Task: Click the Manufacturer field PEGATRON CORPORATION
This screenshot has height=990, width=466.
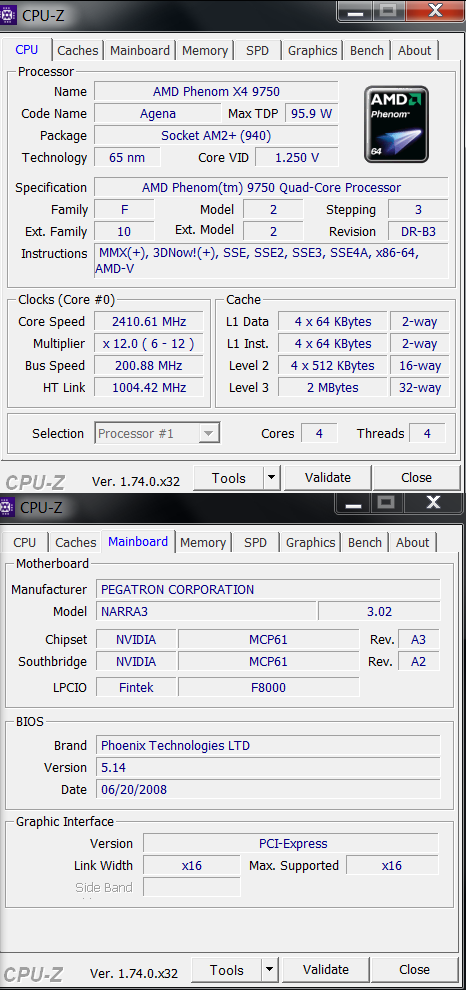Action: [268, 590]
